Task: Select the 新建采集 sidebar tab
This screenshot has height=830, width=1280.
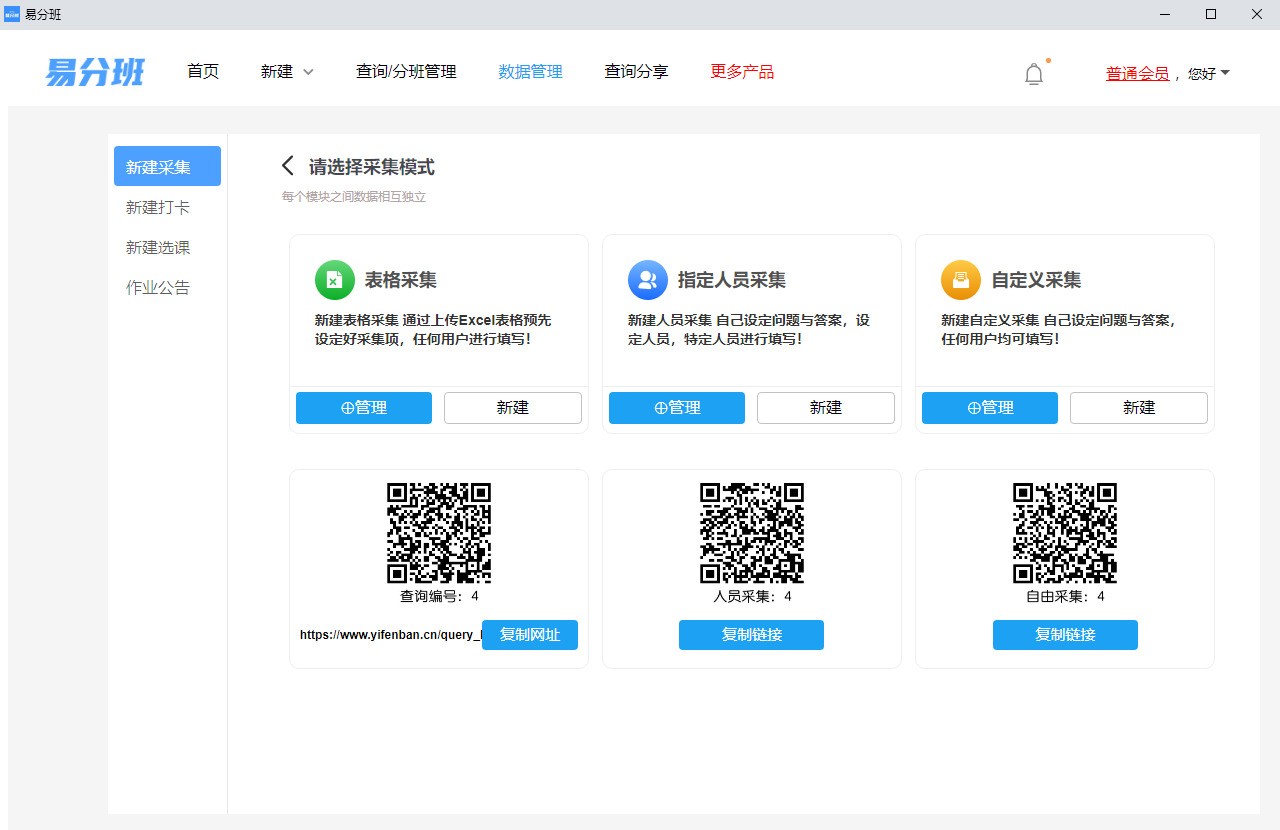Action: [167, 166]
